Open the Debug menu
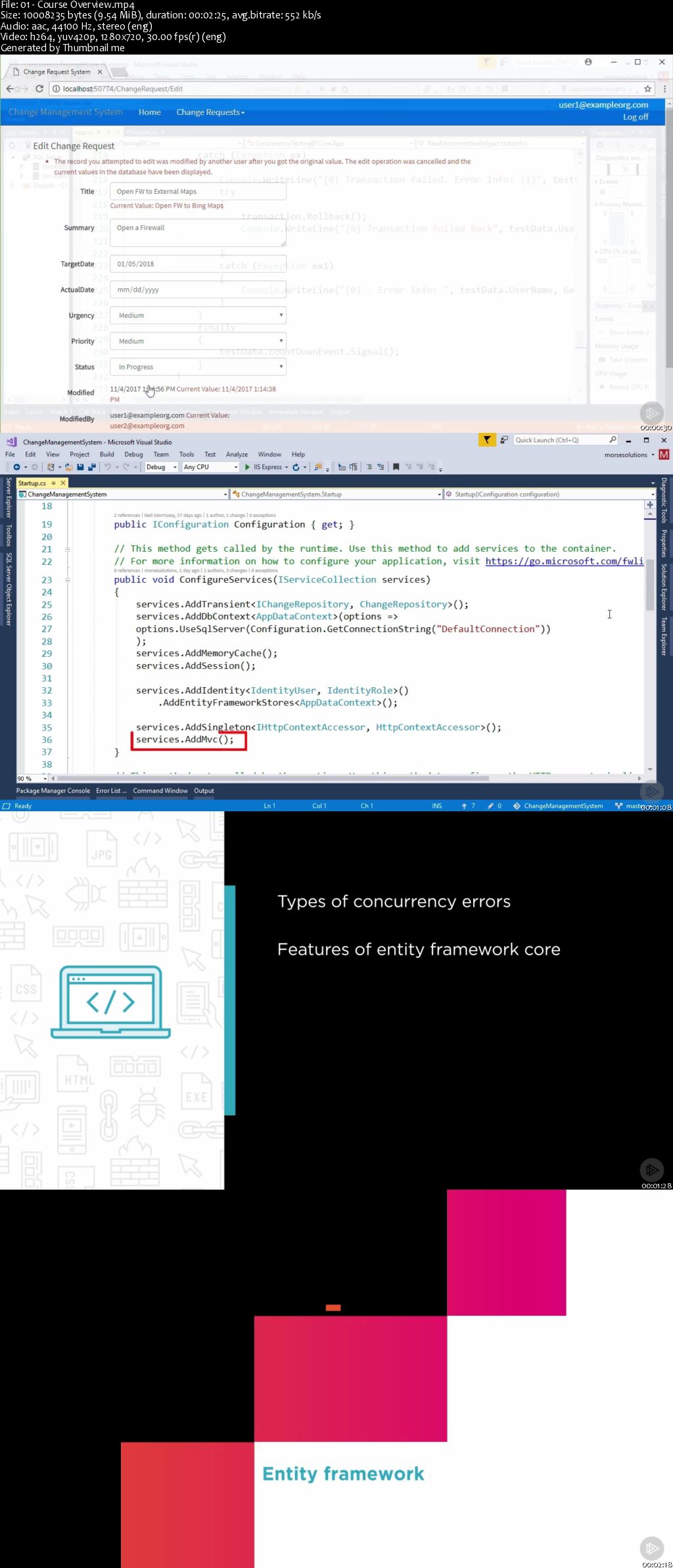Image resolution: width=673 pixels, height=1568 pixels. [133, 455]
